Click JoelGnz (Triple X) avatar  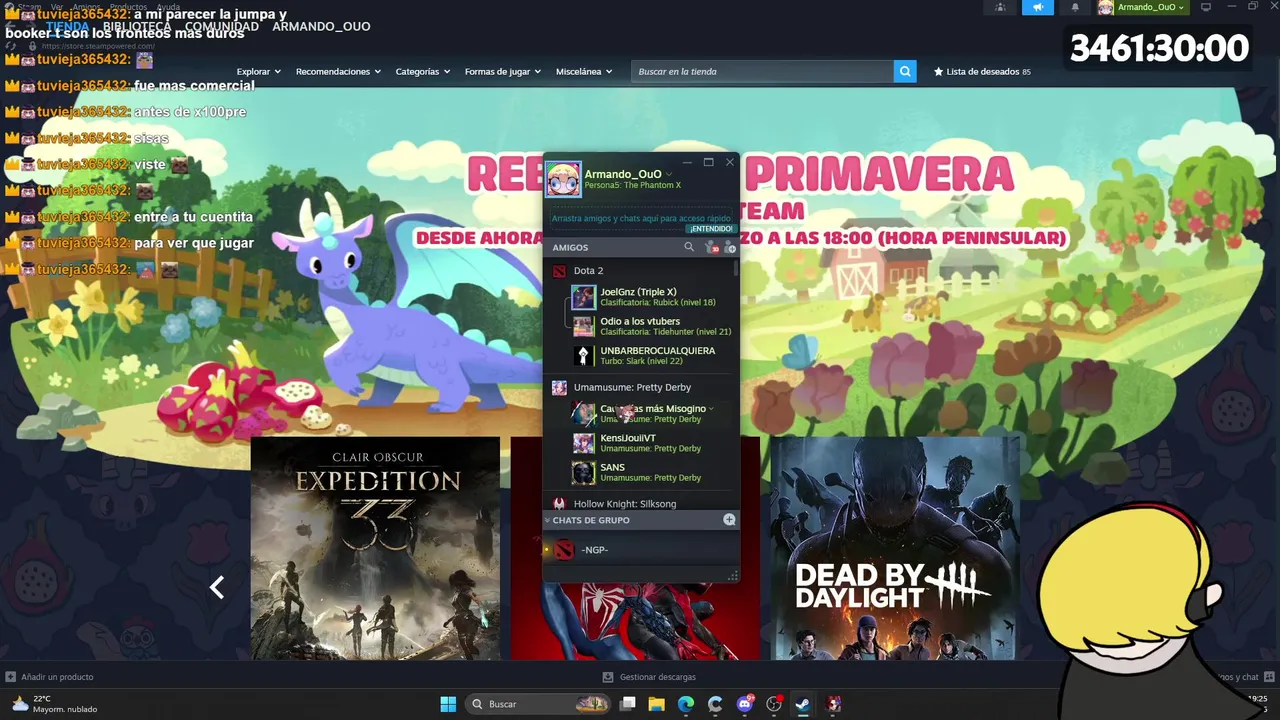pos(583,297)
